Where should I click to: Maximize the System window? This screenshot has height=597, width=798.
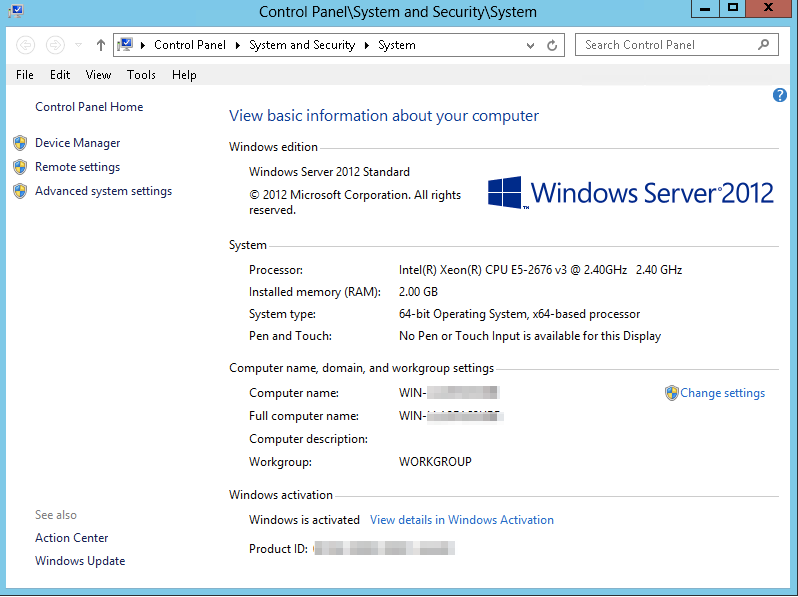[733, 8]
